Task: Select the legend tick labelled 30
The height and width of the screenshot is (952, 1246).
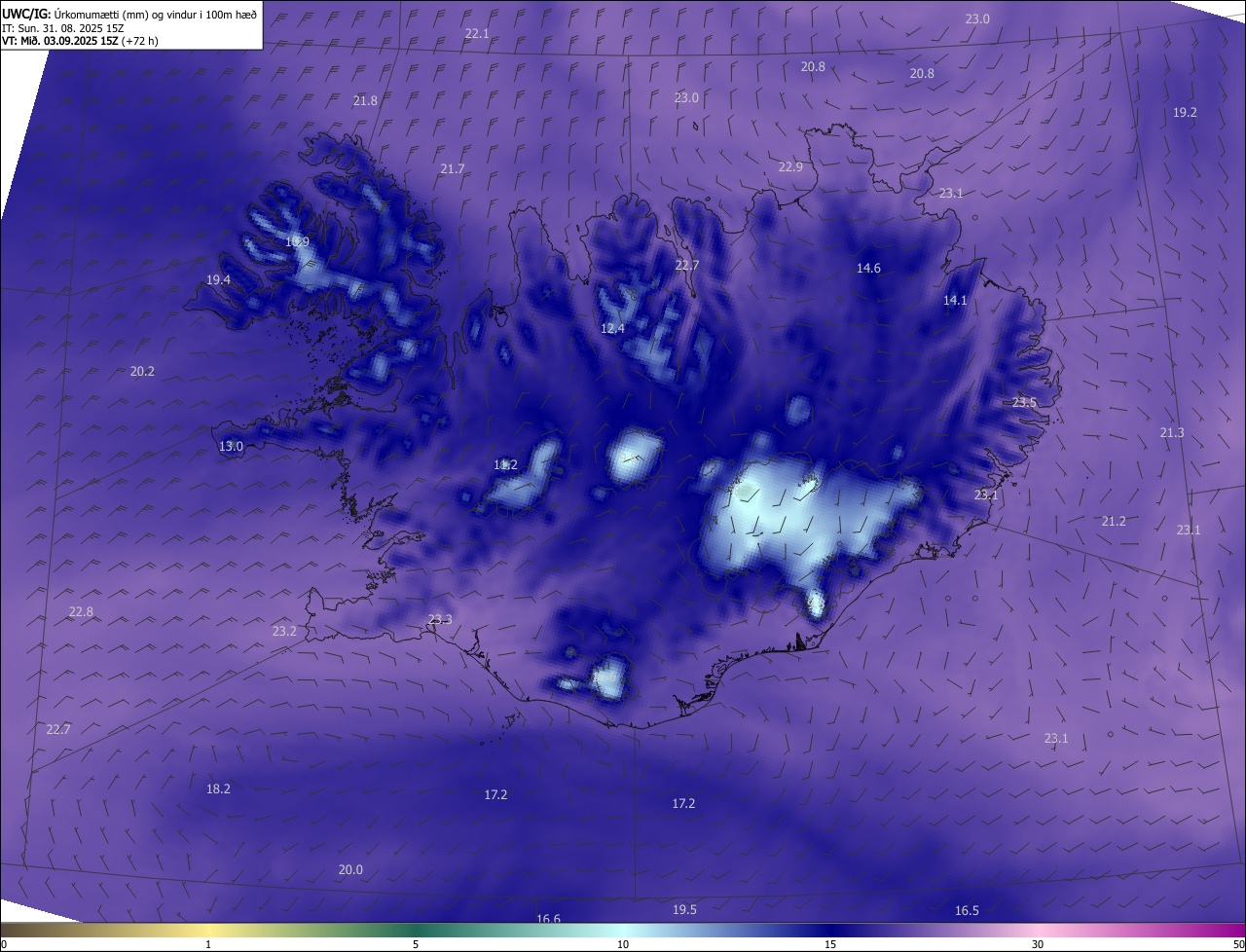Action: (1038, 945)
